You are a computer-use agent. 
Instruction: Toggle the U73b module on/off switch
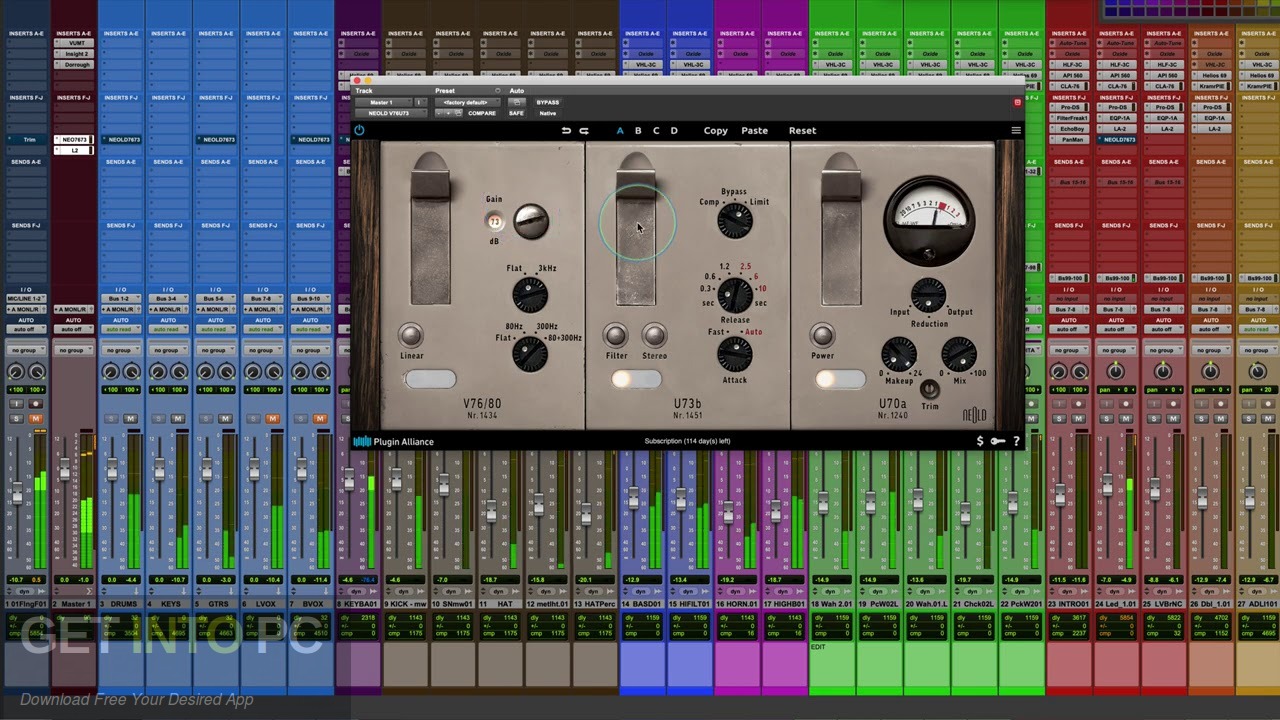(x=636, y=379)
